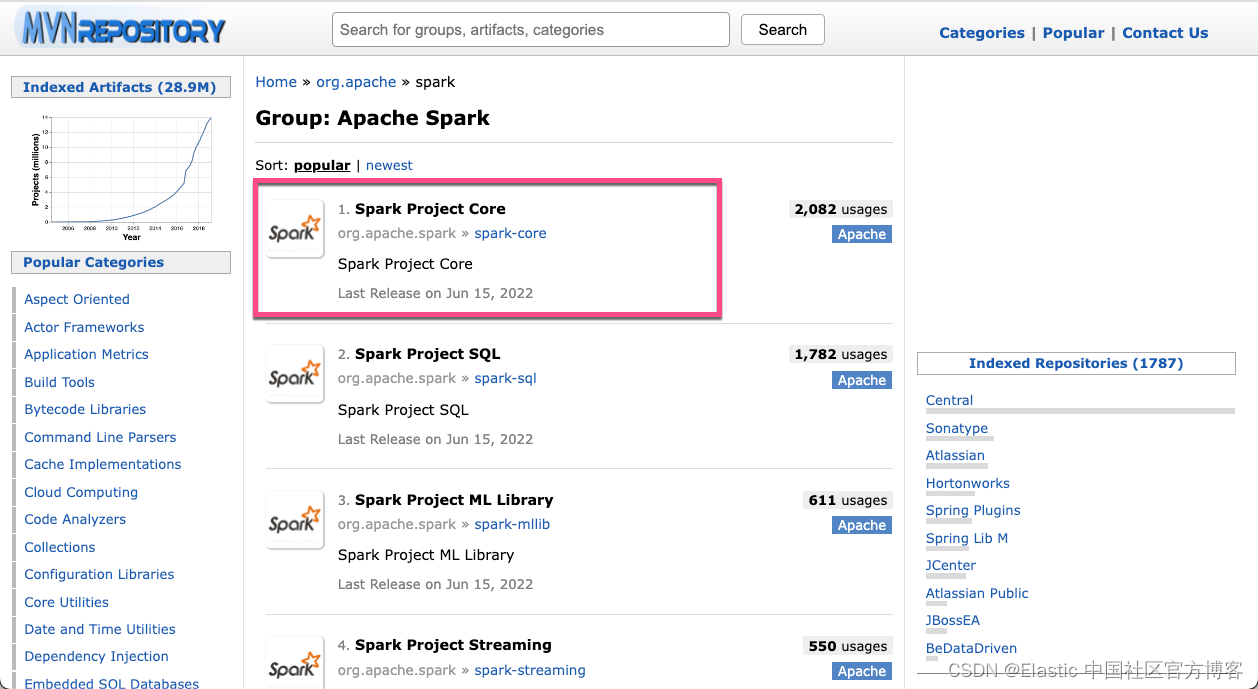
Task: Open the Dependency Injection category link
Action: (x=95, y=656)
